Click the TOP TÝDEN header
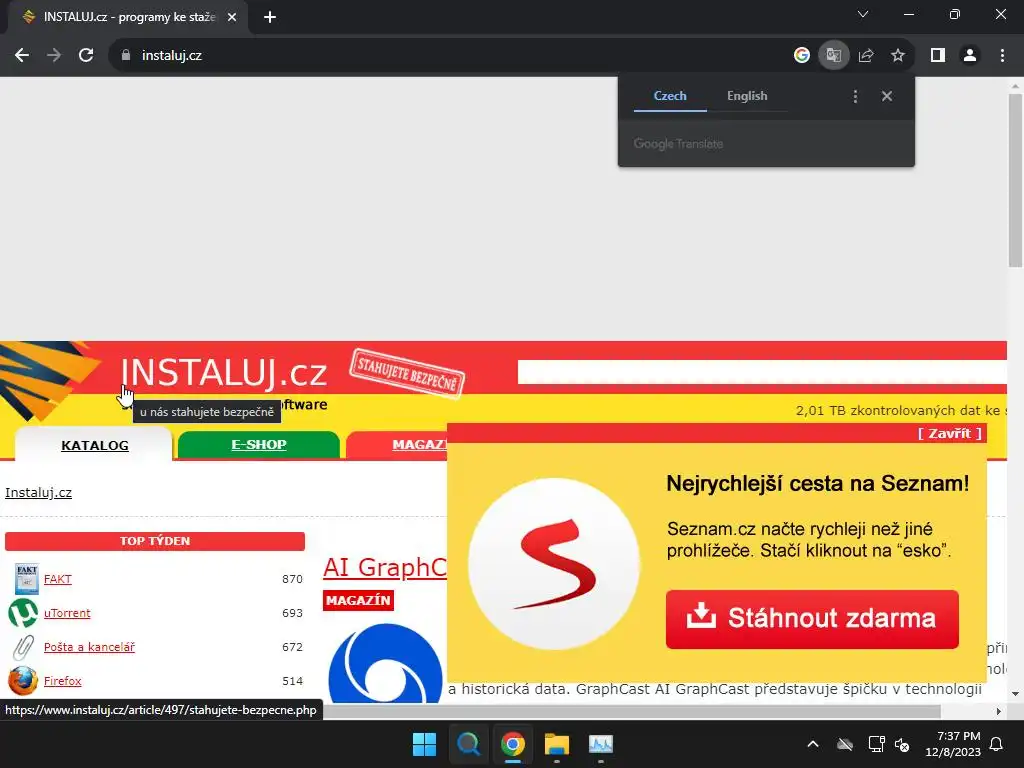The height and width of the screenshot is (768, 1024). point(155,541)
